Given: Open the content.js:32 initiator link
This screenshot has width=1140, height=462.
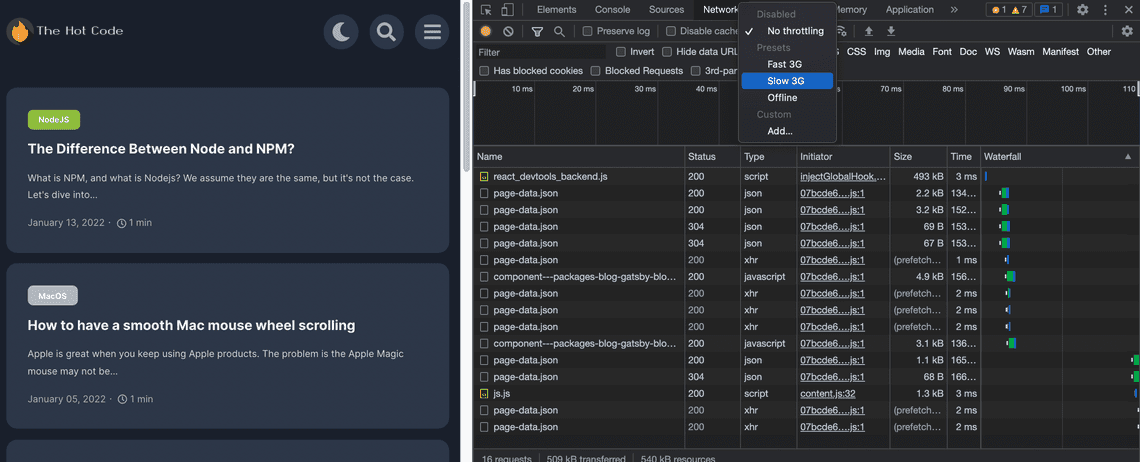Looking at the screenshot, I should (828, 394).
